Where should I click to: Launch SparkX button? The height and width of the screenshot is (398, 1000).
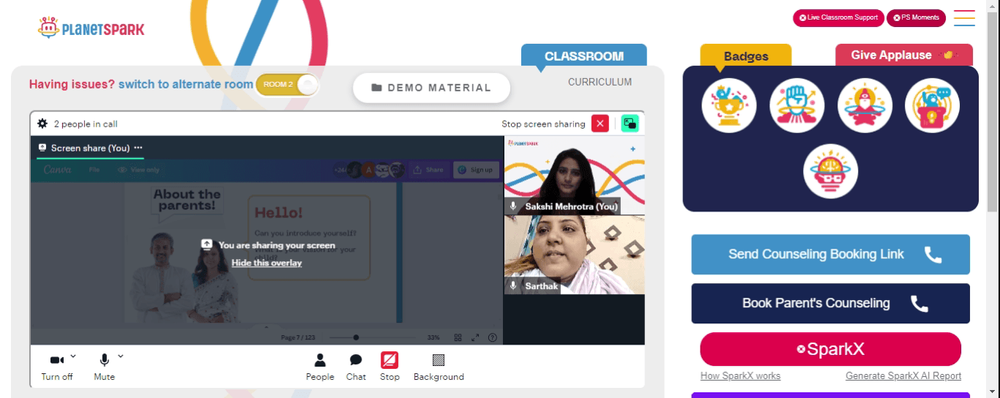[x=830, y=349]
